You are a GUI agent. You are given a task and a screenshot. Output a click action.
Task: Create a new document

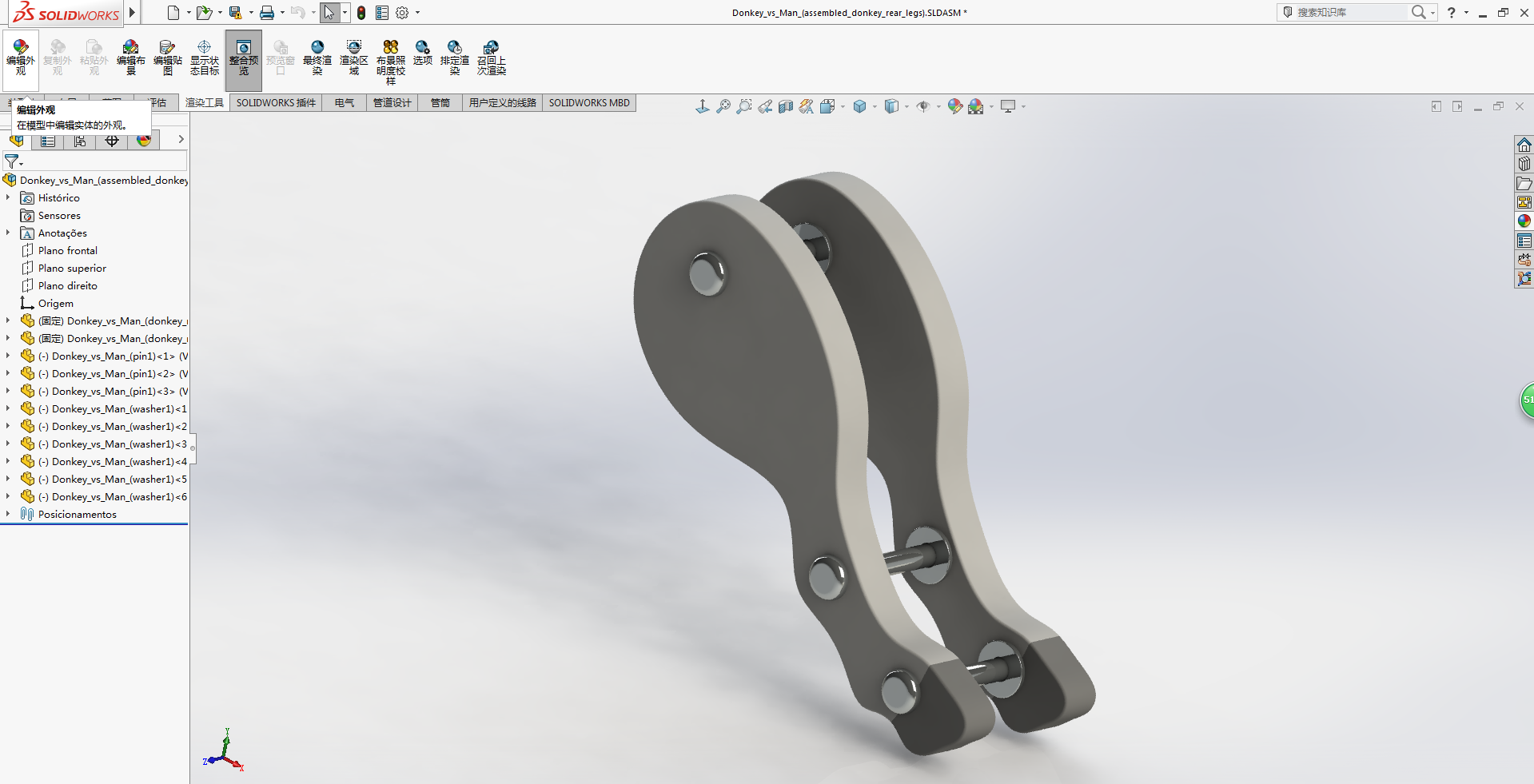173,13
